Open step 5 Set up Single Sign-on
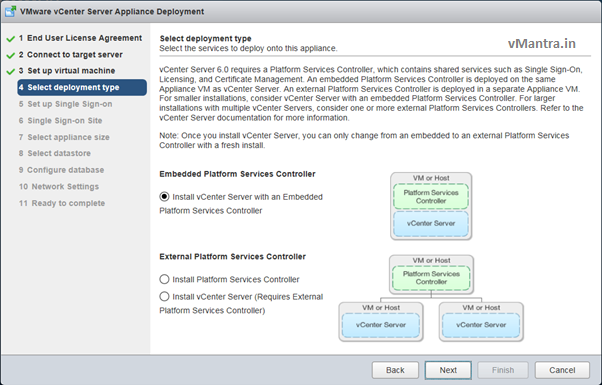 [66, 104]
